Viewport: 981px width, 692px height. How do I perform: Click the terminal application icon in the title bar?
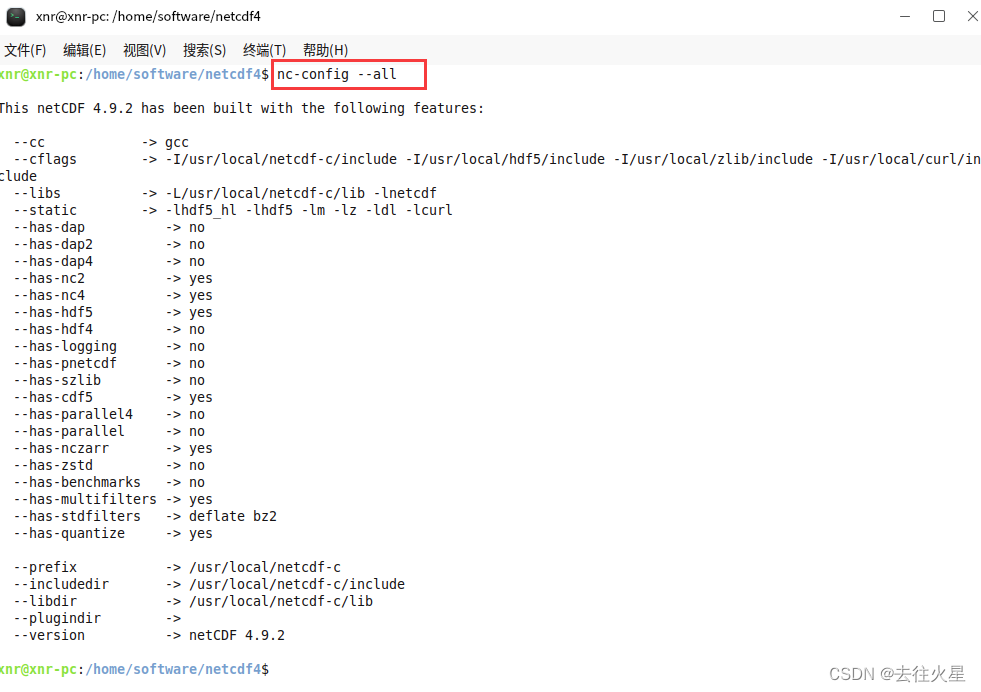pyautogui.click(x=16, y=16)
